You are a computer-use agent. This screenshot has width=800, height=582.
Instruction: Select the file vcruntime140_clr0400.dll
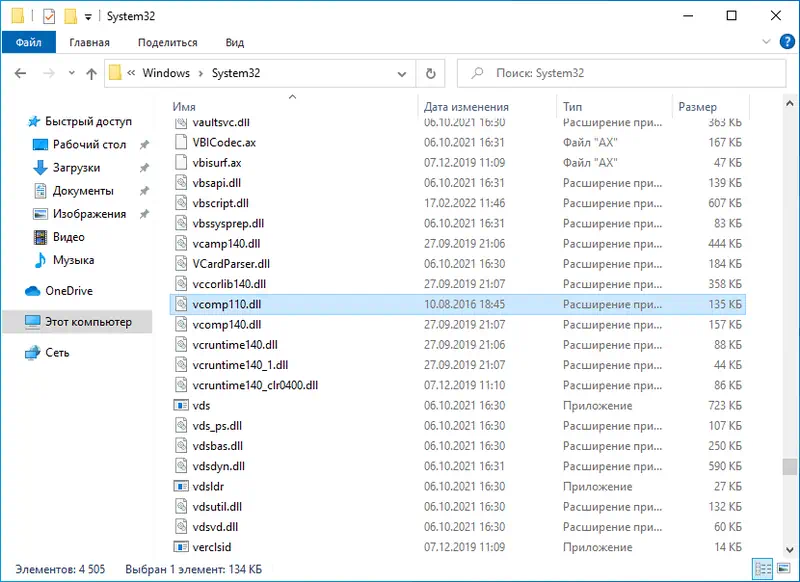pos(457,385)
